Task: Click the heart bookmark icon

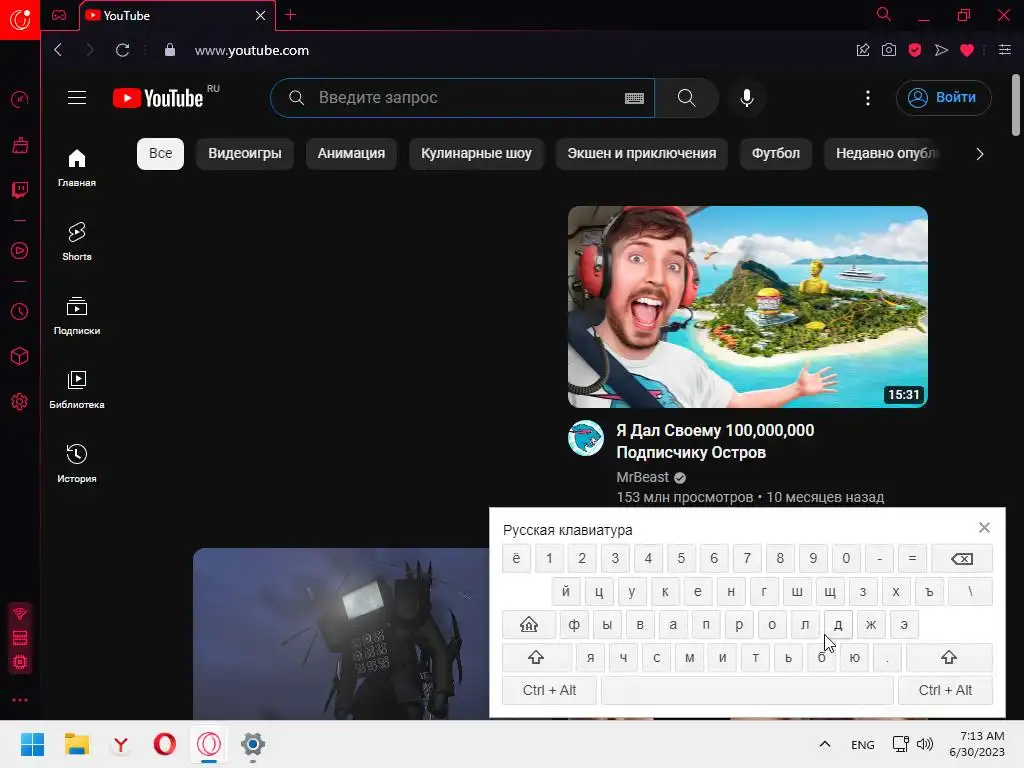Action: [x=967, y=50]
